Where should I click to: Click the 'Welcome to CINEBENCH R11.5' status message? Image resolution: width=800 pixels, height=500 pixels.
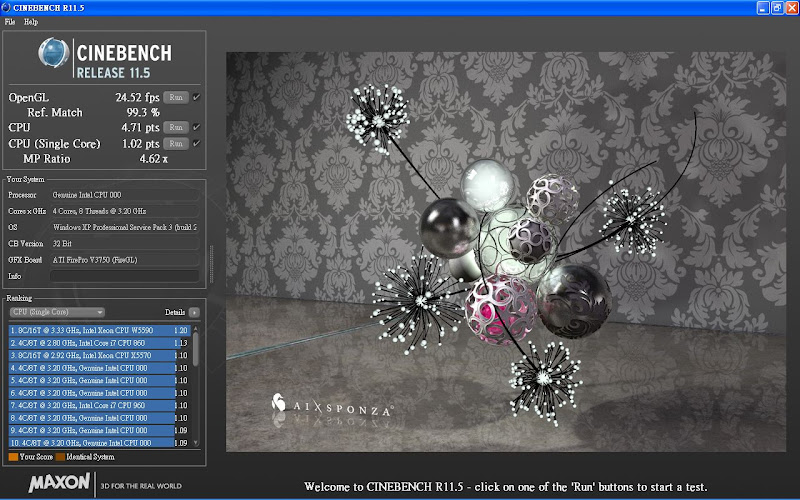506,487
